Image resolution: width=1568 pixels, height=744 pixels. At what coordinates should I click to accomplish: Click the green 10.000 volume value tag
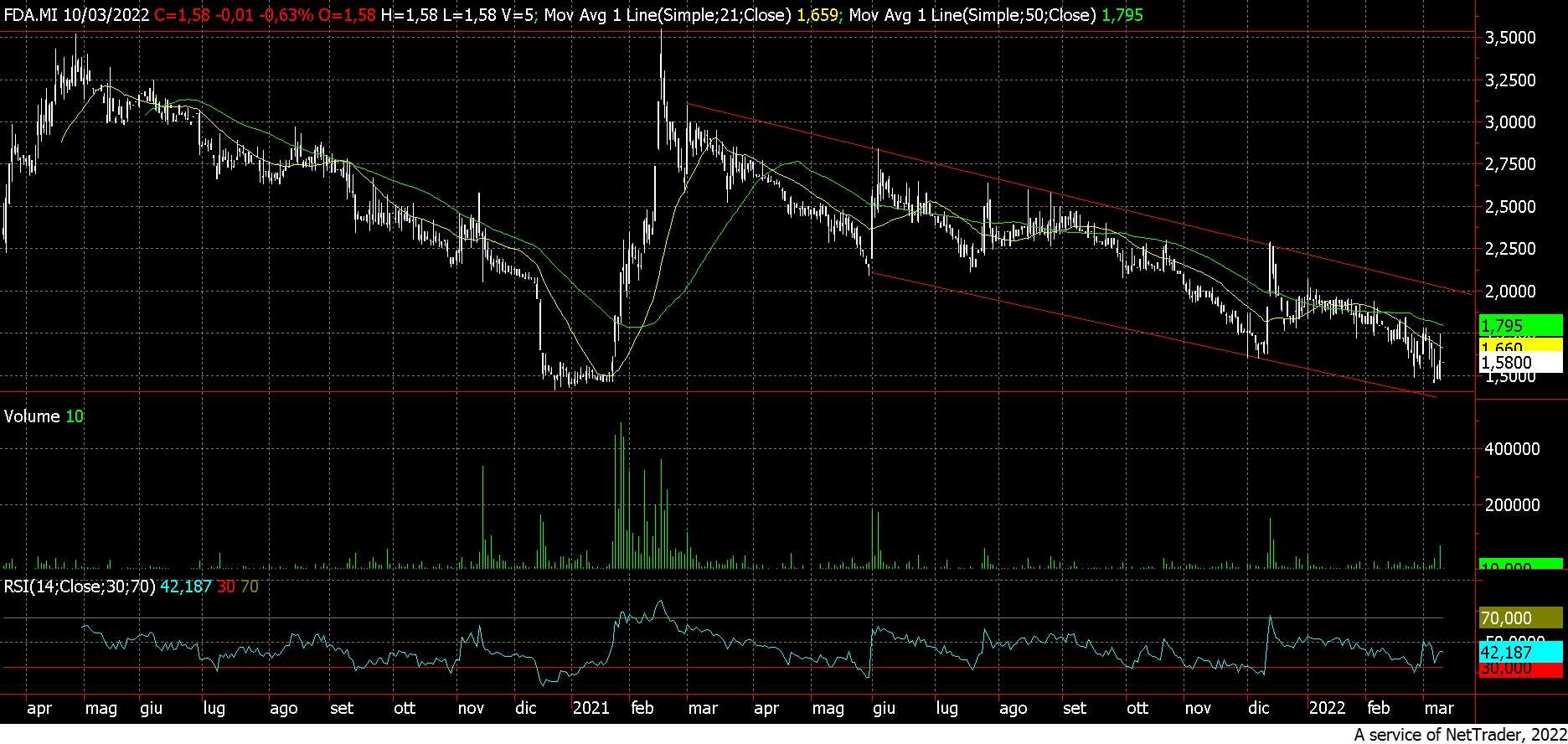click(x=1521, y=565)
